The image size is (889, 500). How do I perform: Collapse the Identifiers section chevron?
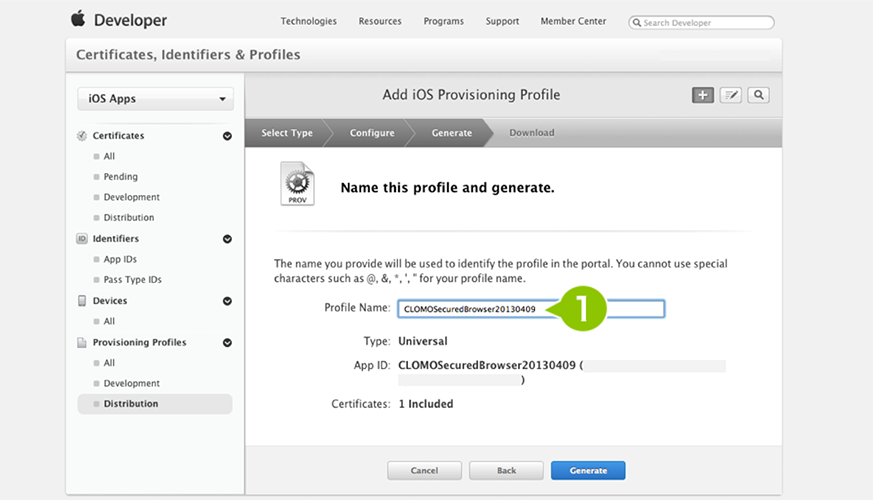click(227, 239)
